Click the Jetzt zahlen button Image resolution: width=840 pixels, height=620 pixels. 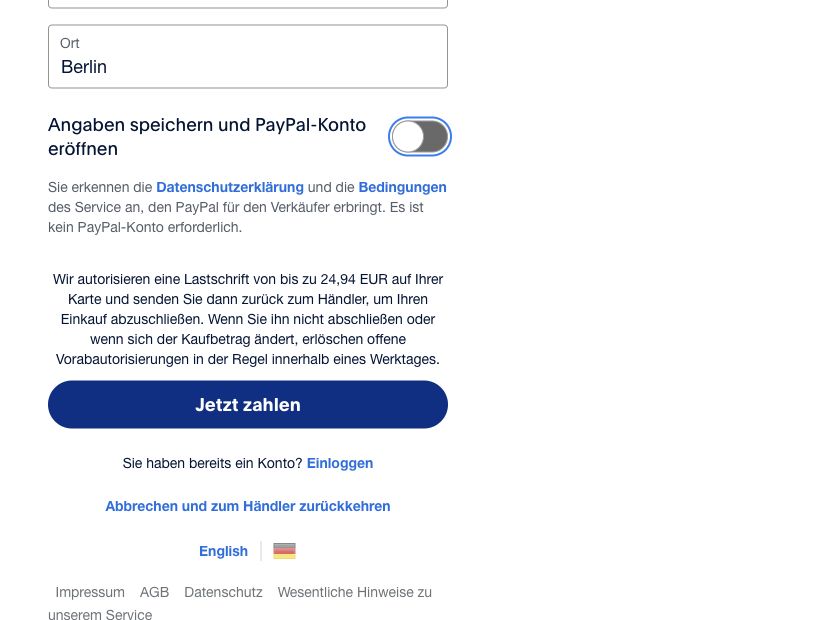point(248,405)
